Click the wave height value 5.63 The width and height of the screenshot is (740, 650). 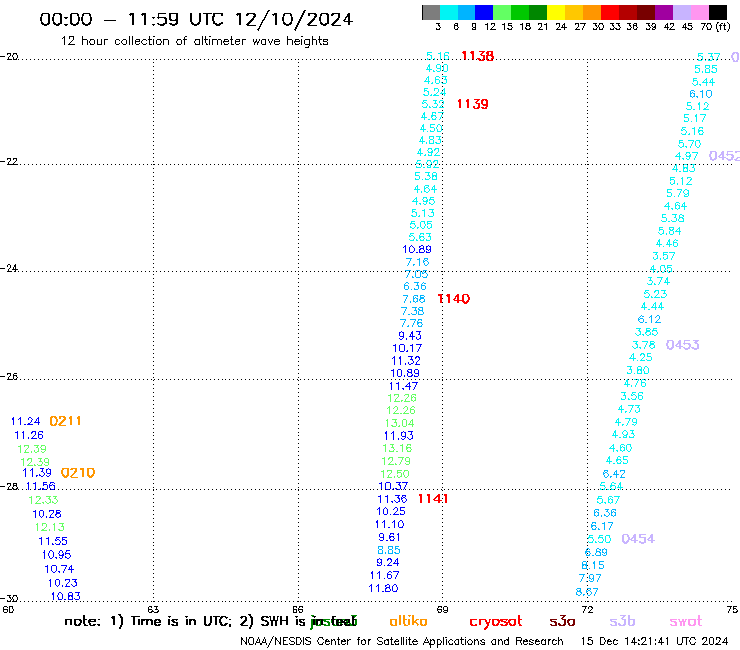pos(420,237)
